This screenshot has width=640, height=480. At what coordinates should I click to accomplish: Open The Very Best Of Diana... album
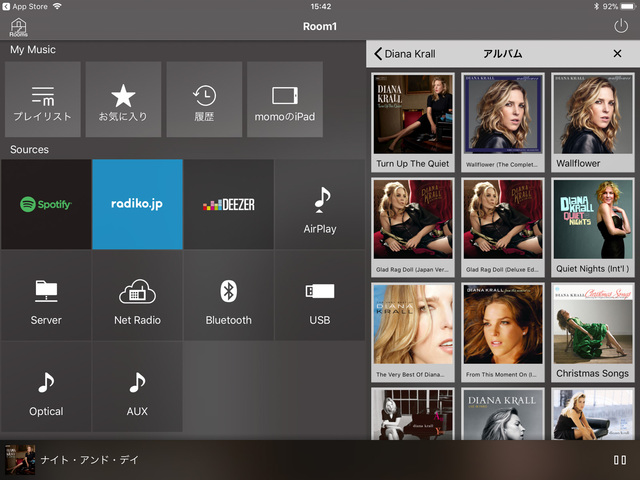[413, 332]
